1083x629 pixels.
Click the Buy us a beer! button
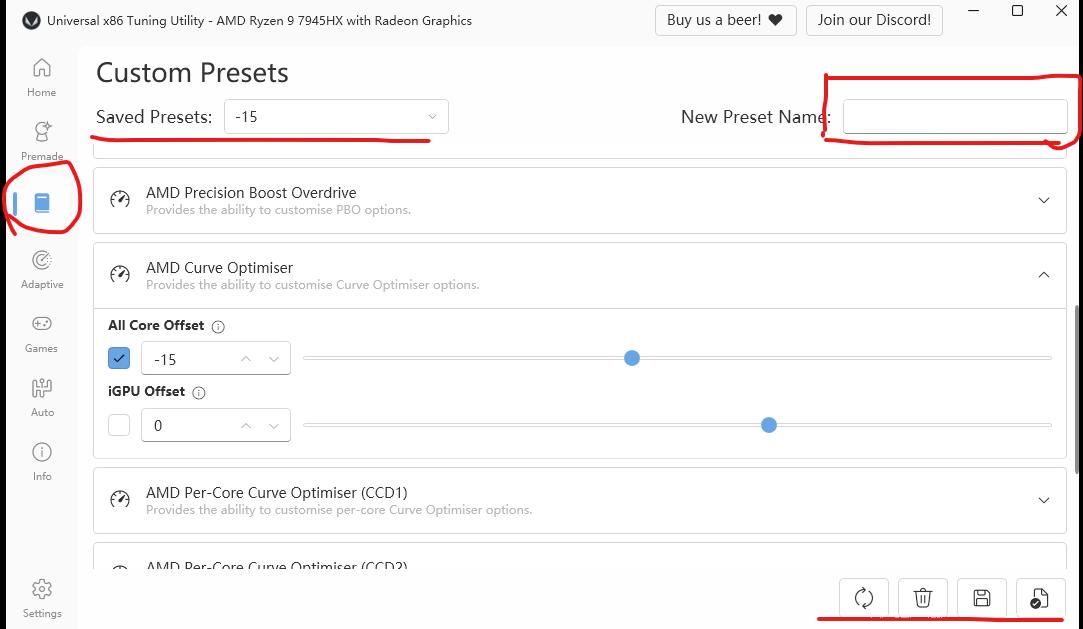[725, 20]
